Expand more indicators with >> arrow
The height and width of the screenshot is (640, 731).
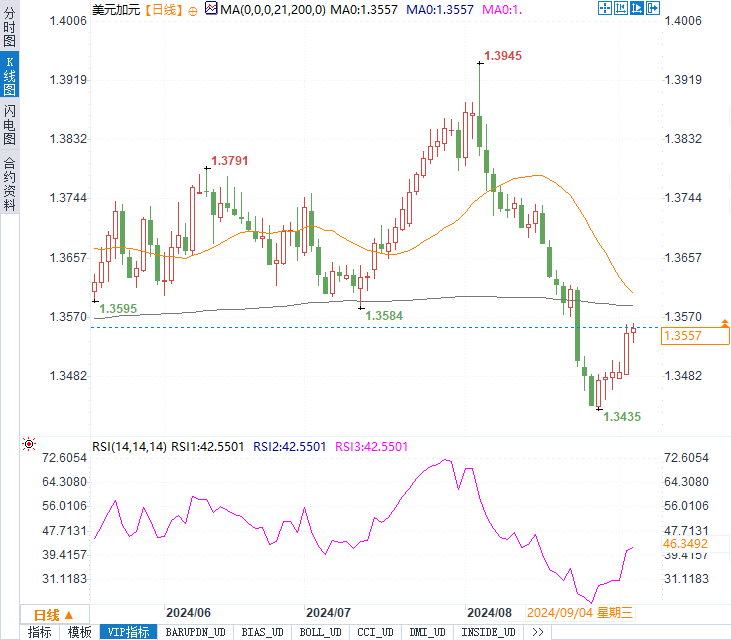[538, 632]
